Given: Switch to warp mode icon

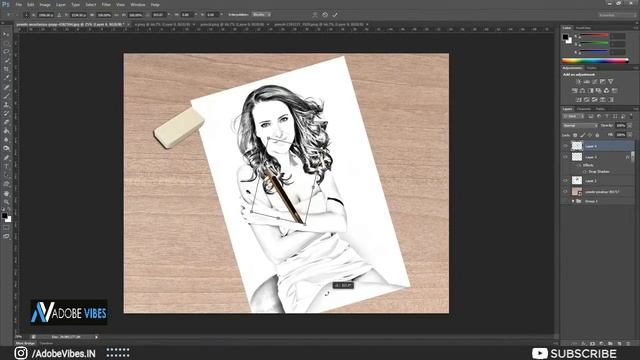Looking at the screenshot, I should coord(315,15).
